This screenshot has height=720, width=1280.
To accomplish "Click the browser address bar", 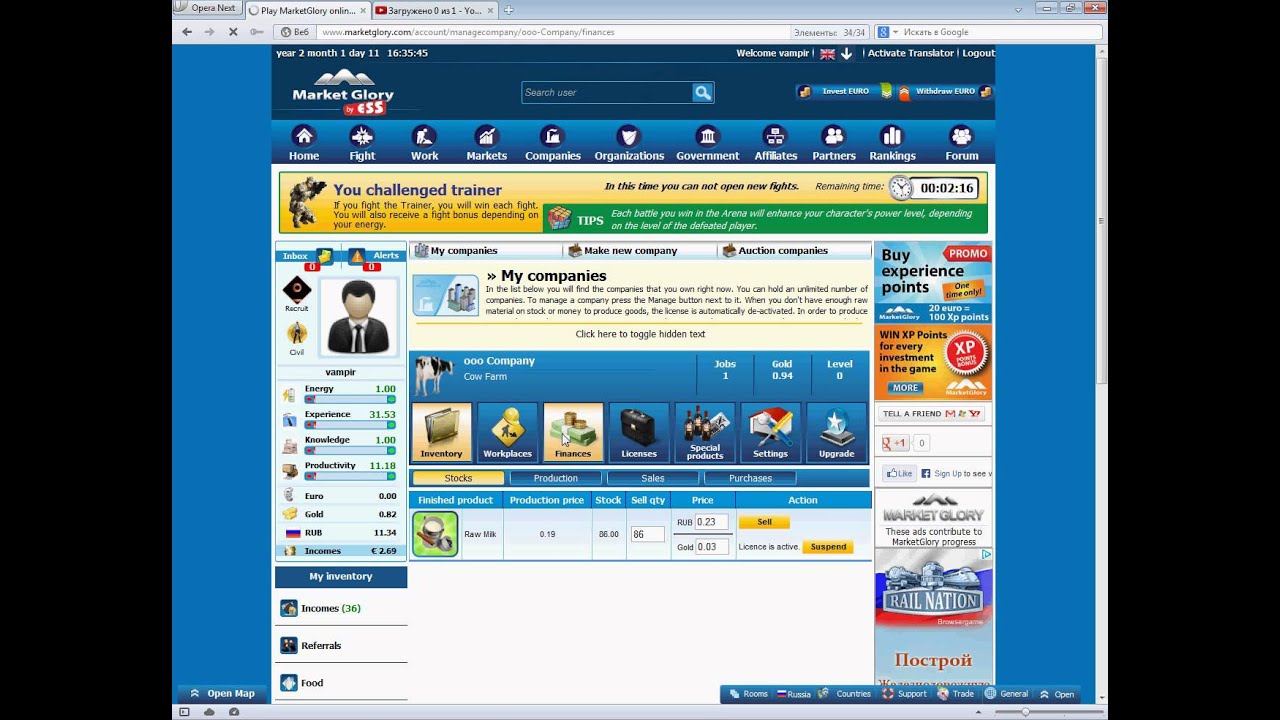I will 550,32.
